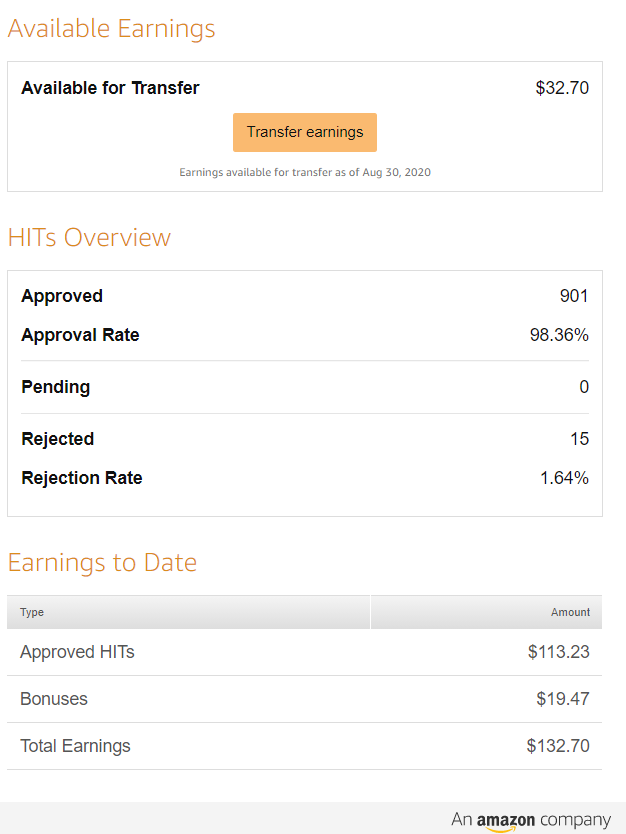This screenshot has height=834, width=626.
Task: Select the $32.70 available transfer amount
Action: click(x=562, y=88)
